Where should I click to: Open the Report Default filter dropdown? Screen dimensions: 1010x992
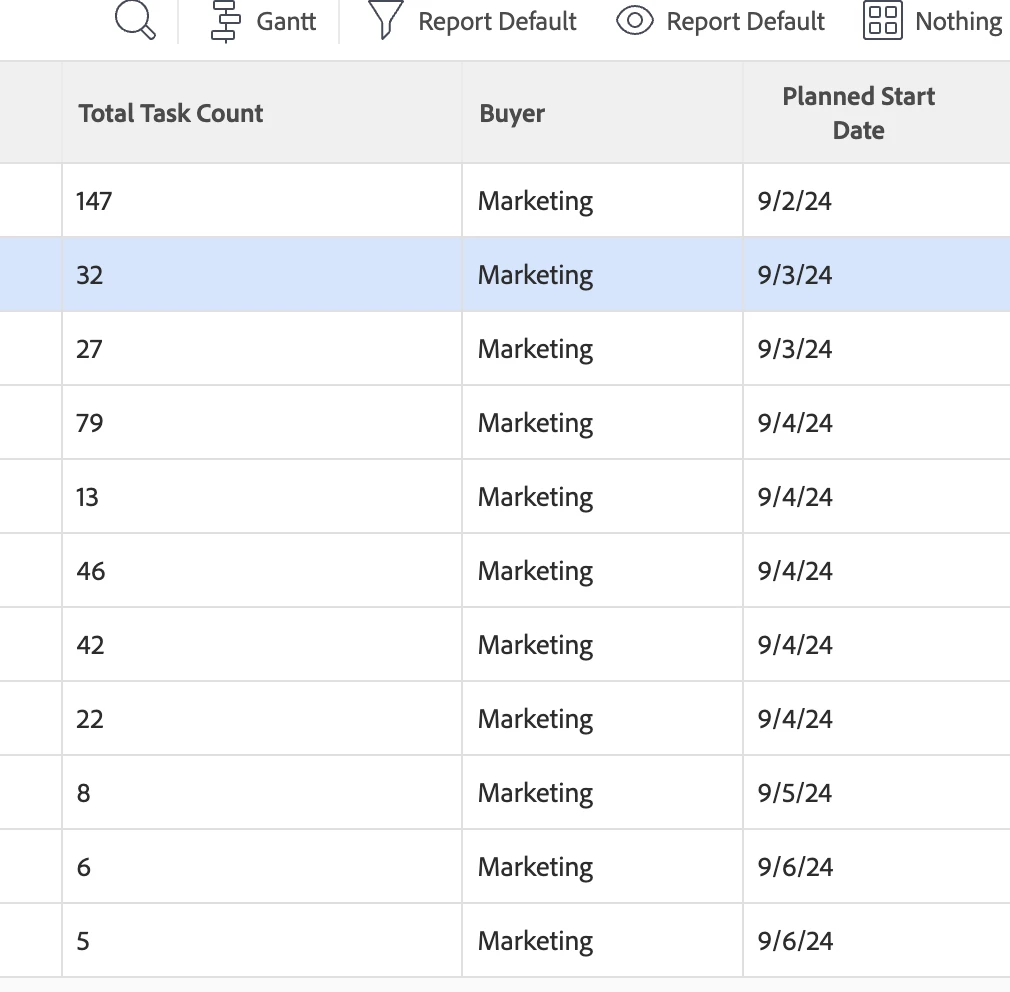[497, 21]
